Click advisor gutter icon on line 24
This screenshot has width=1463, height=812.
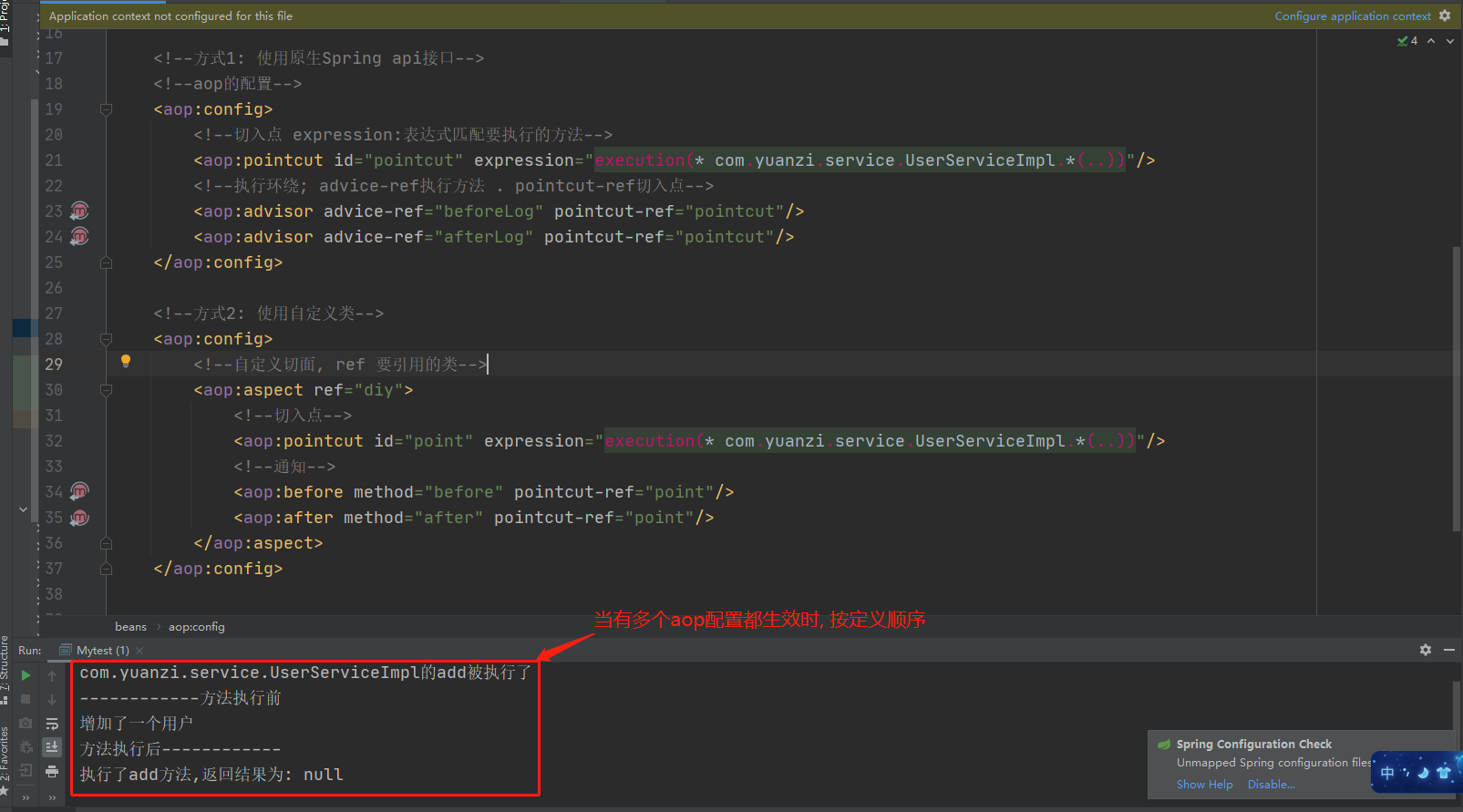(x=80, y=236)
